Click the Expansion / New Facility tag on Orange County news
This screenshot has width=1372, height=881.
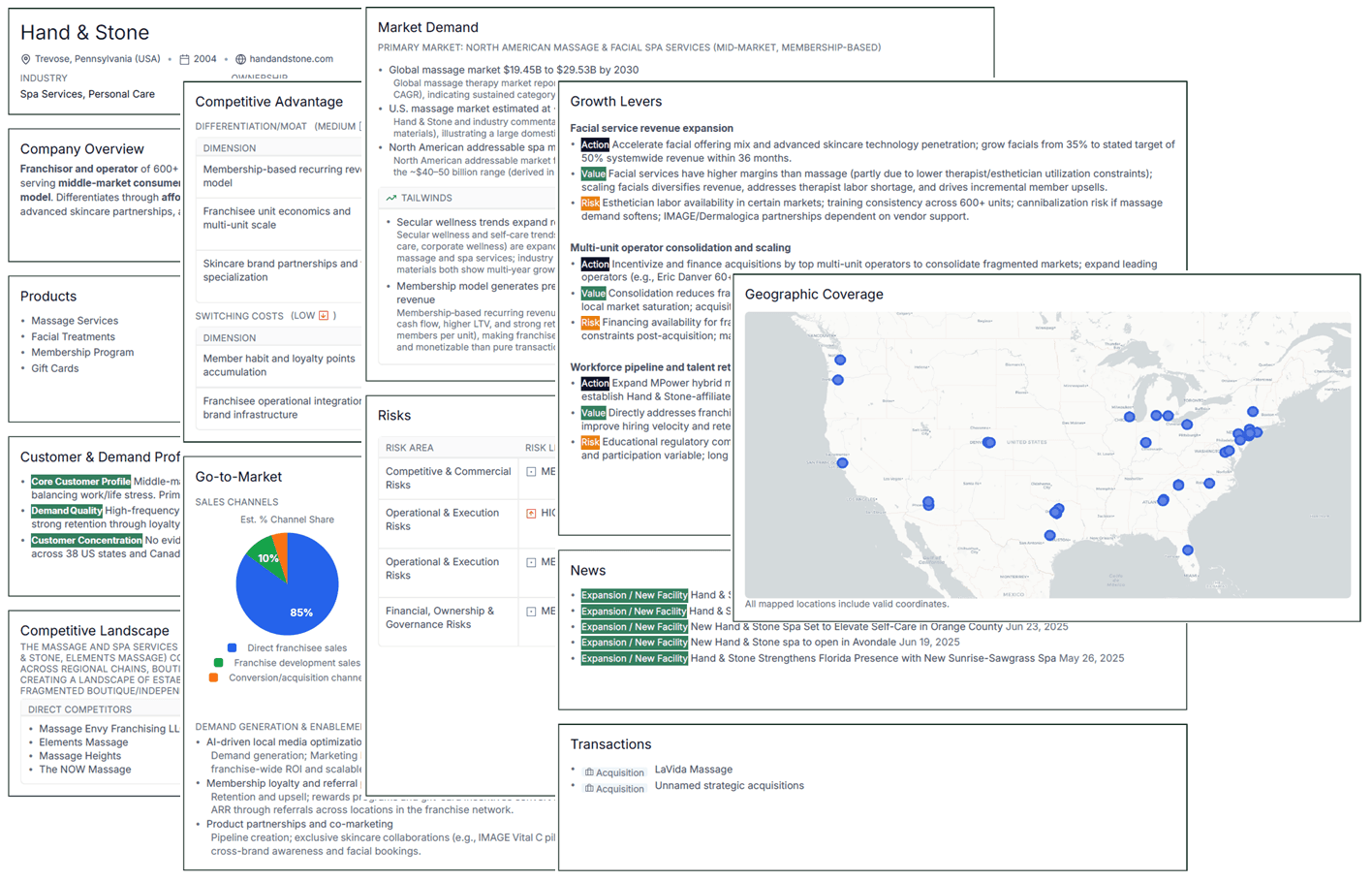coord(634,627)
